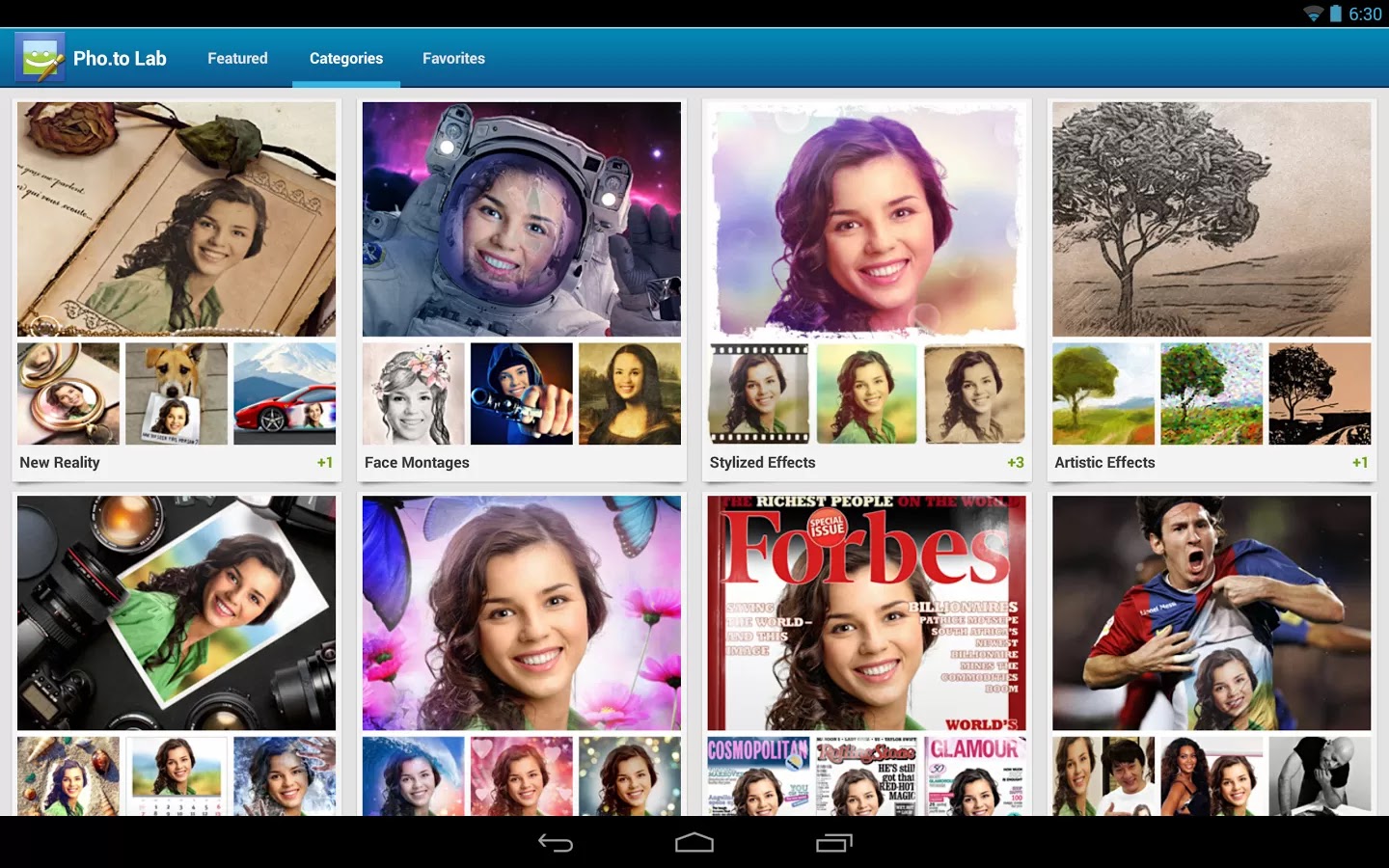
Task: Open the Favorites tab
Action: pos(453,58)
